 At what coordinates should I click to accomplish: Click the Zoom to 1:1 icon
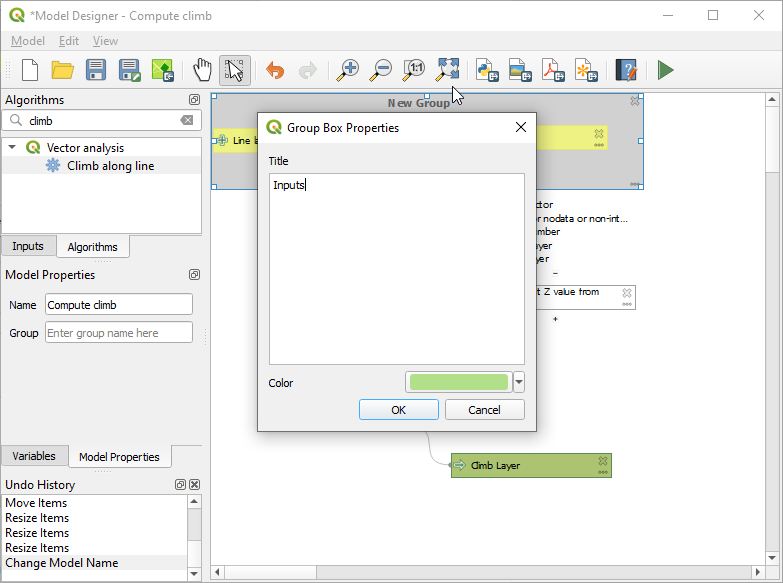(x=414, y=70)
